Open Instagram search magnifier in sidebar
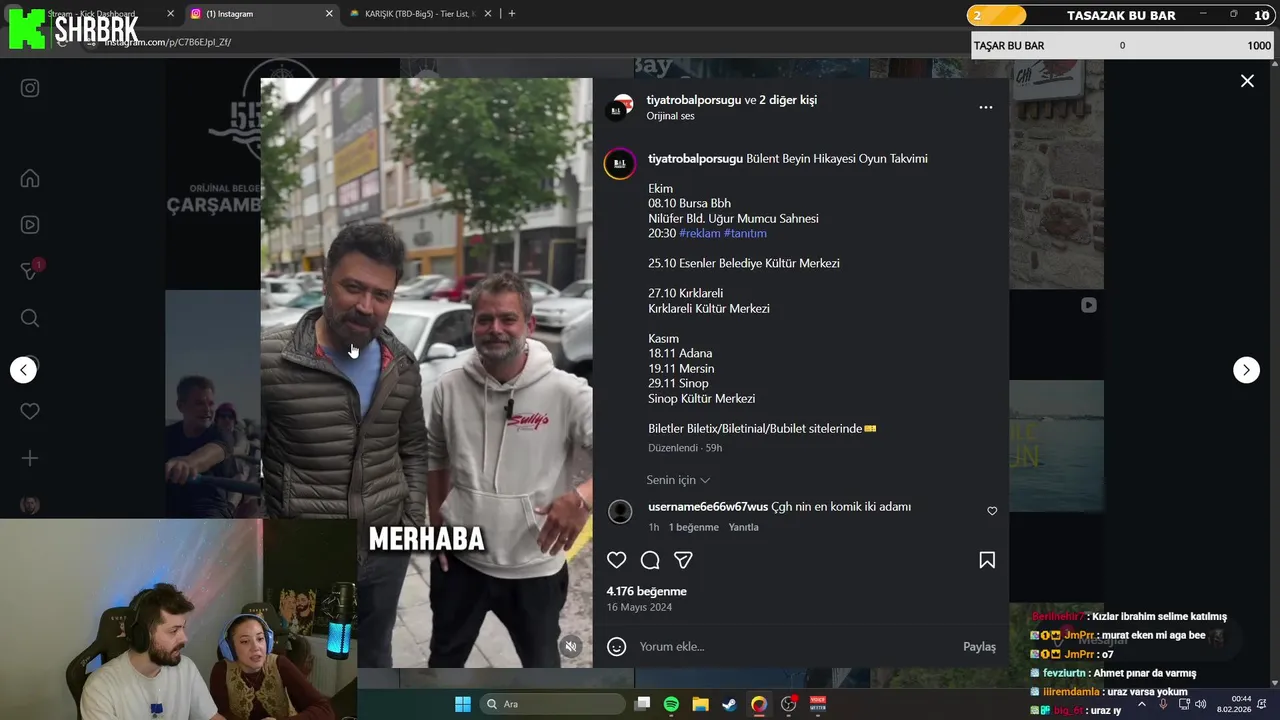Viewport: 1280px width, 720px height. point(30,318)
